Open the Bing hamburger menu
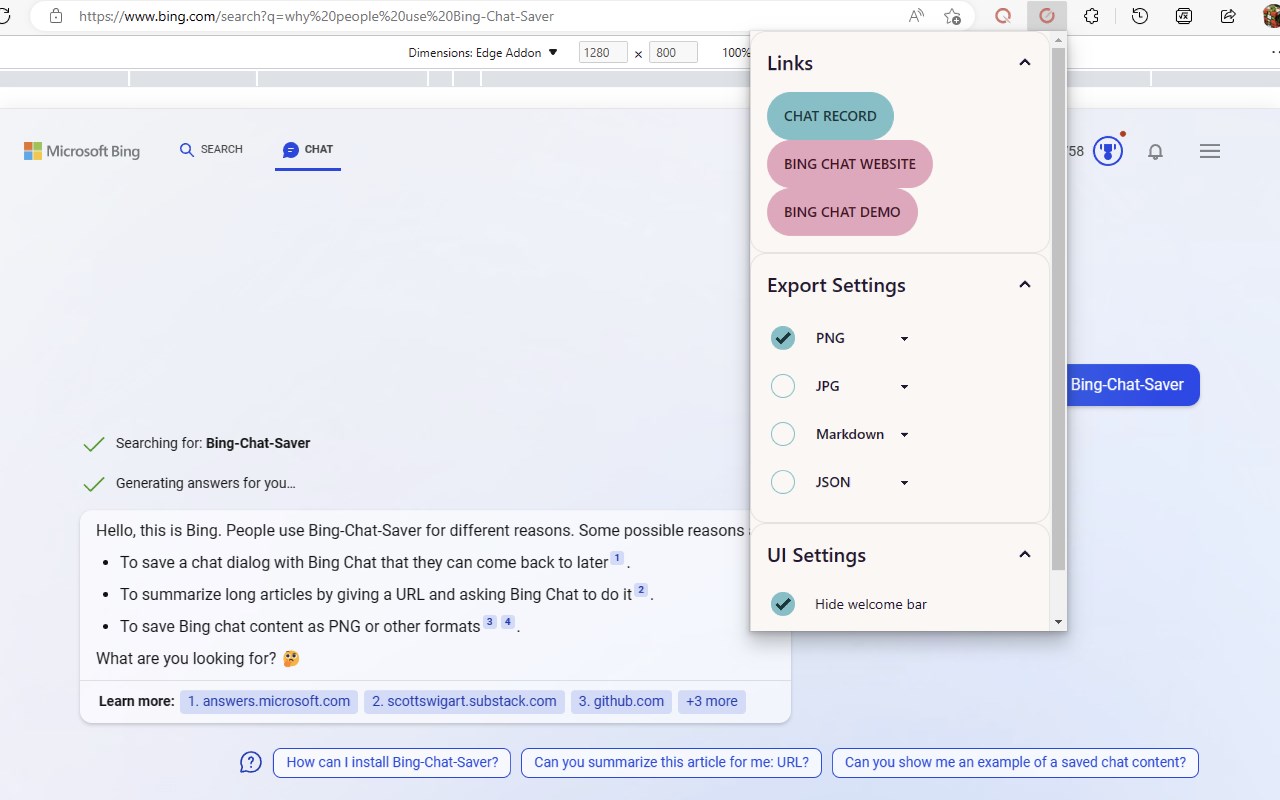The width and height of the screenshot is (1280, 800). point(1210,151)
